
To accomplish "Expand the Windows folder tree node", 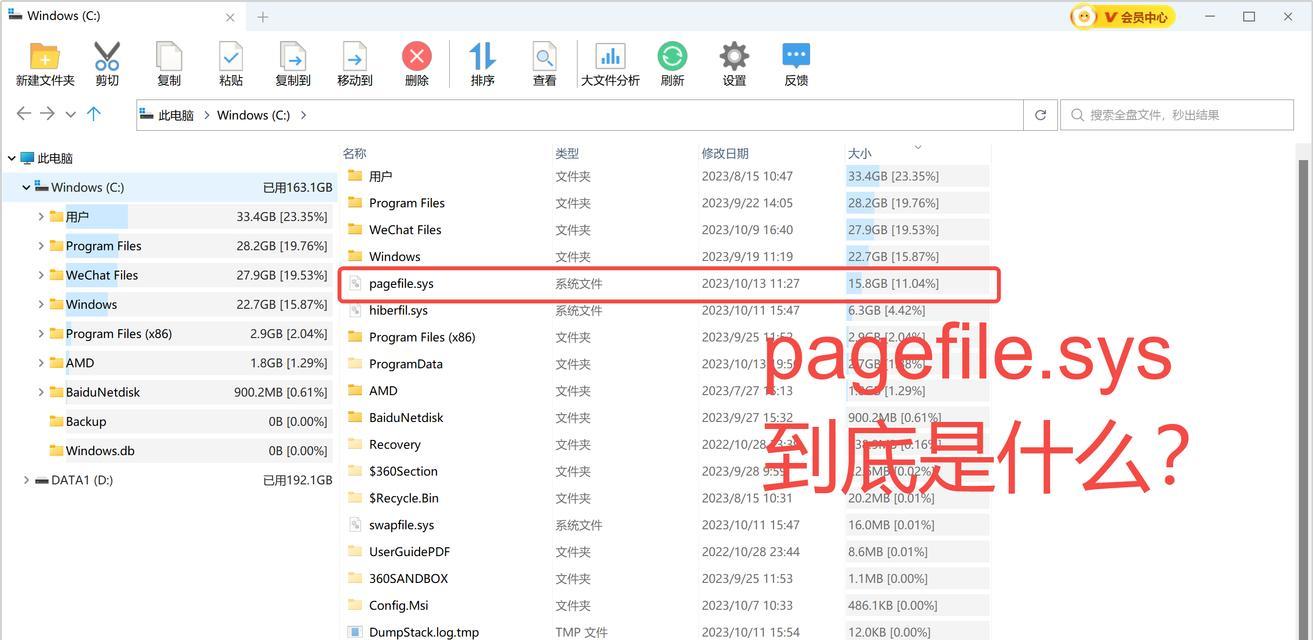I will pyautogui.click(x=41, y=304).
